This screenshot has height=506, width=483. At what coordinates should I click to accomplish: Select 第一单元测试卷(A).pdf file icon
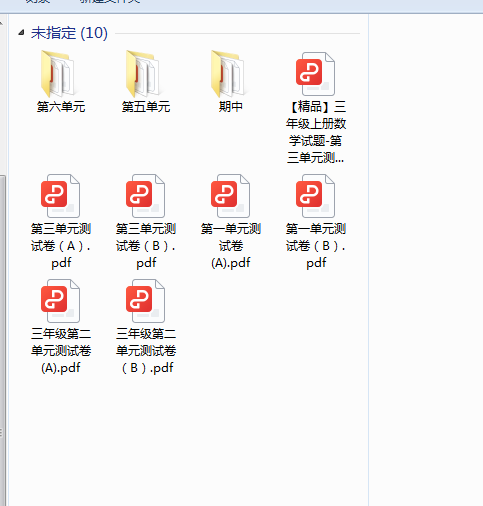[x=230, y=196]
